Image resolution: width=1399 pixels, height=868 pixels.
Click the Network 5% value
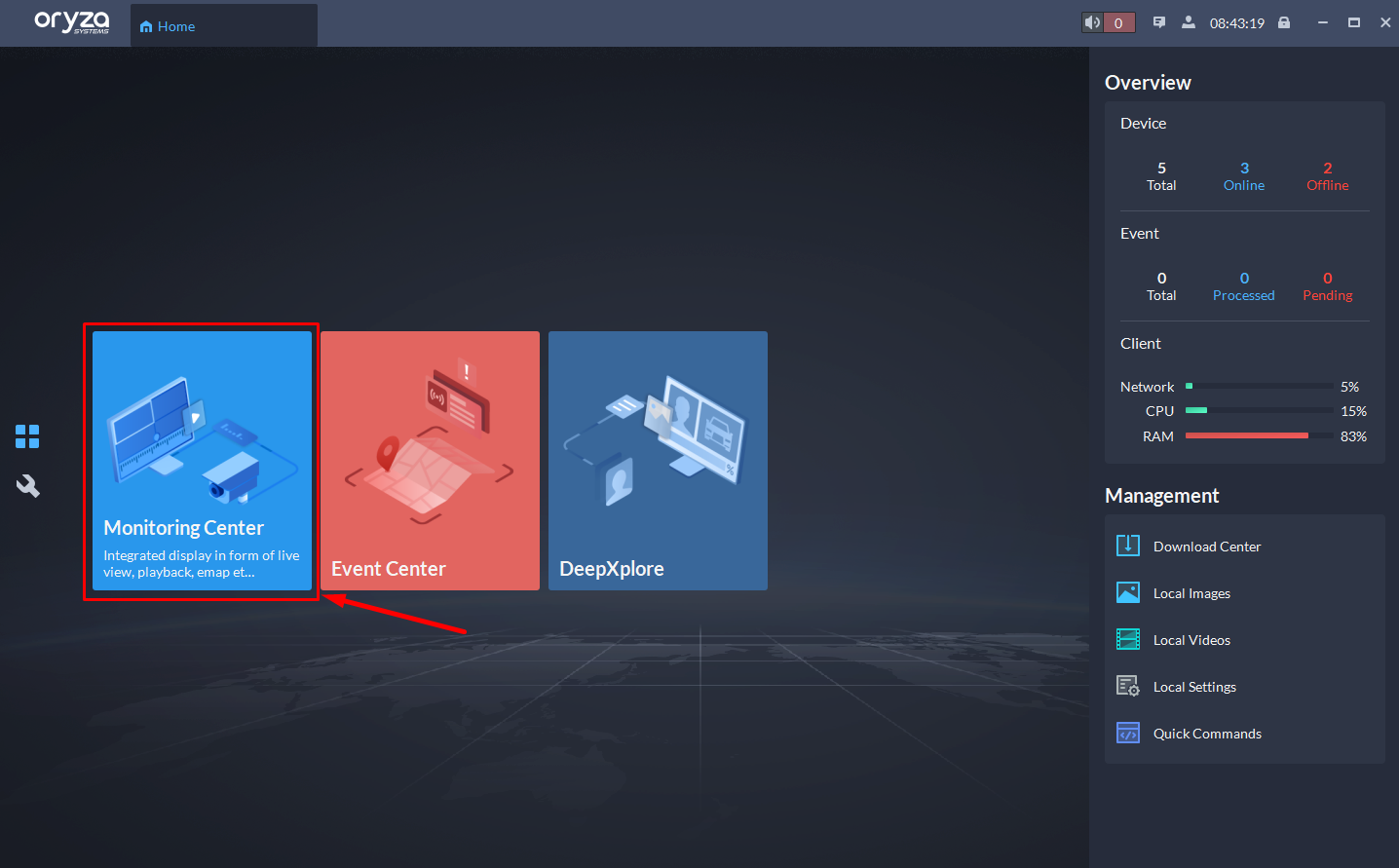click(1349, 387)
